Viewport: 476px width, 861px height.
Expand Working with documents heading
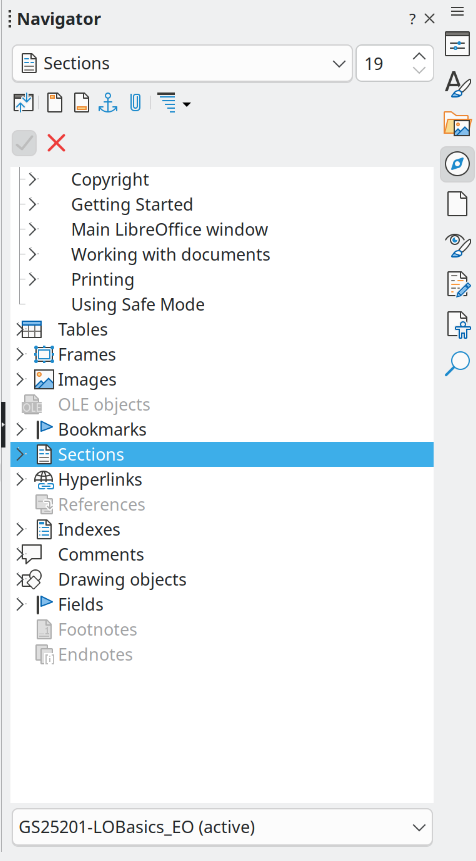(33, 254)
